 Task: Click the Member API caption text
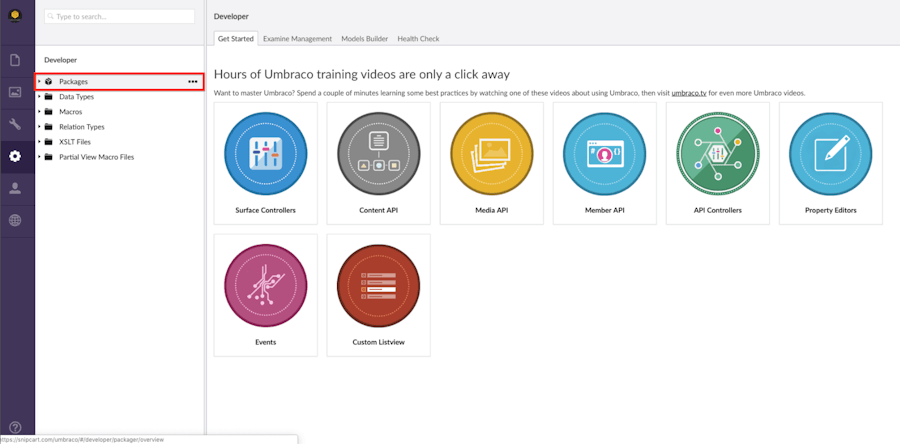(604, 211)
